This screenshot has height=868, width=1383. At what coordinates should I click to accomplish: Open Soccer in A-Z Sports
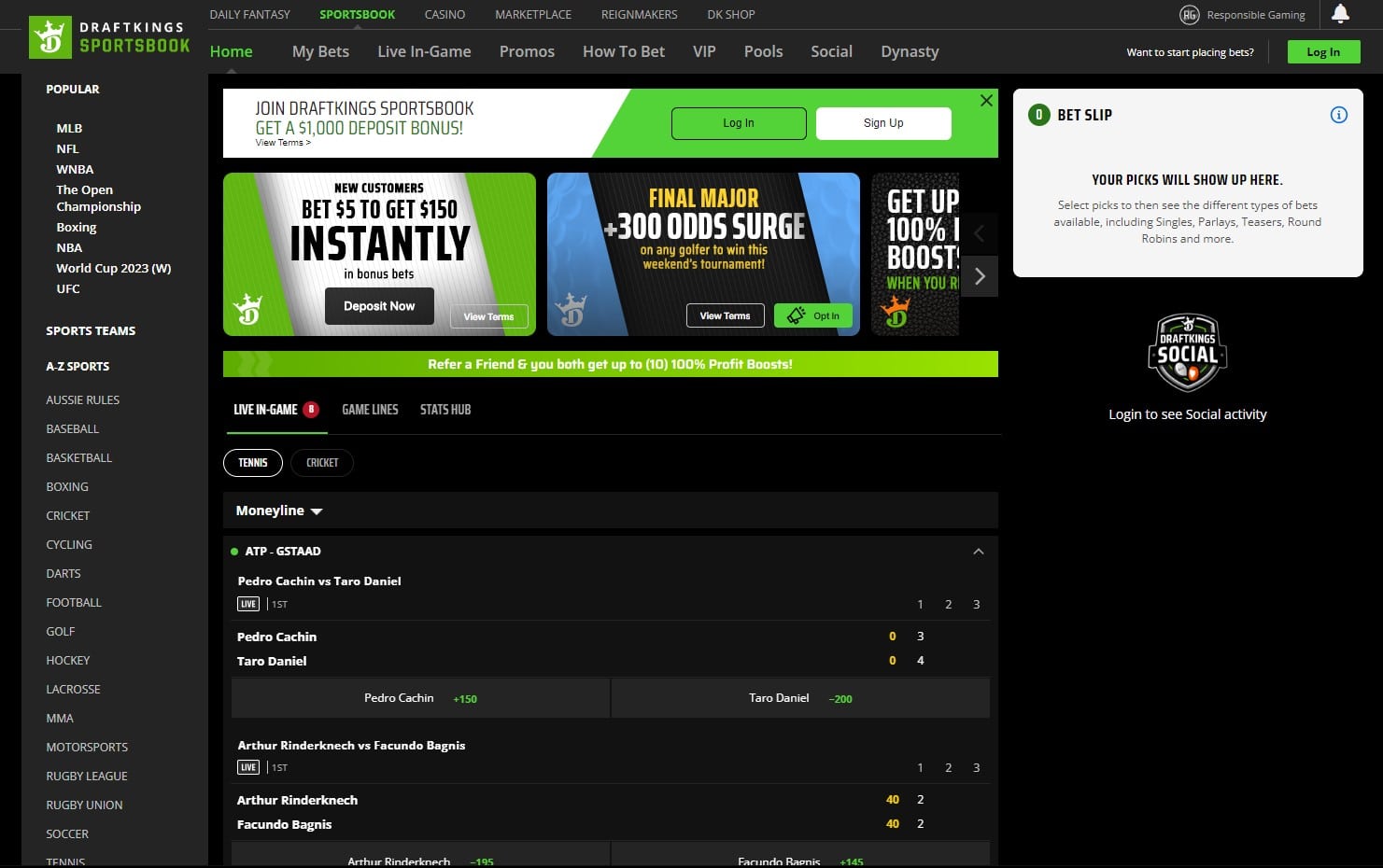[67, 833]
